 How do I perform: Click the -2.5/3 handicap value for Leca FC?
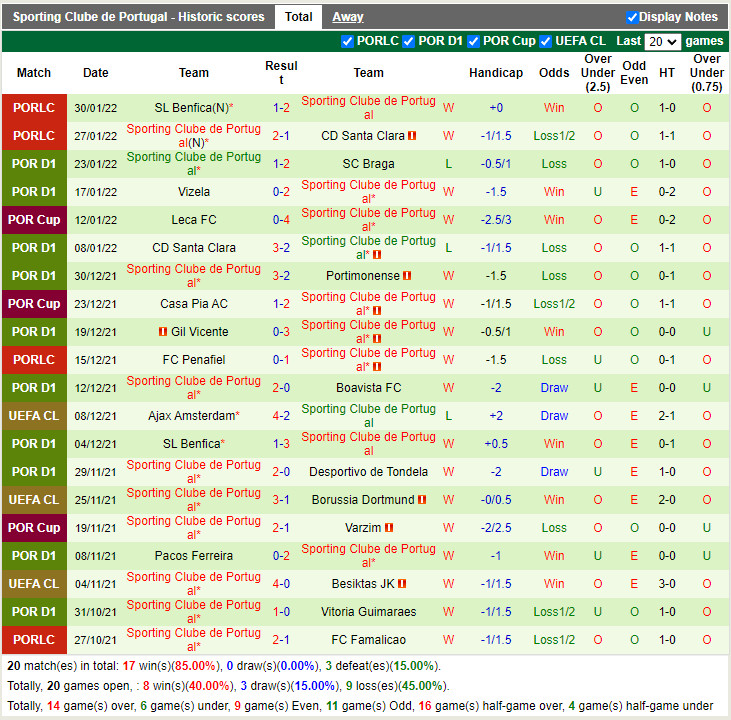[496, 220]
